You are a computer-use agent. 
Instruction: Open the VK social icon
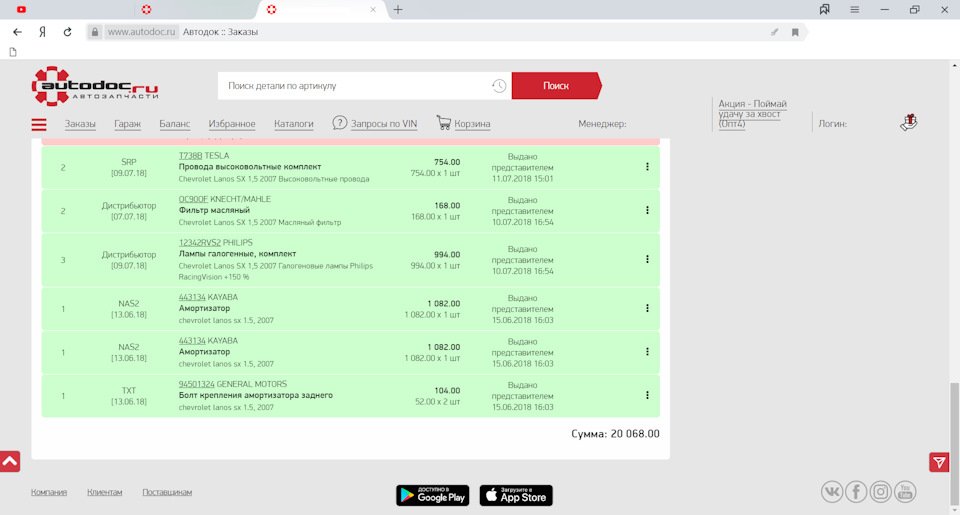[831, 492]
